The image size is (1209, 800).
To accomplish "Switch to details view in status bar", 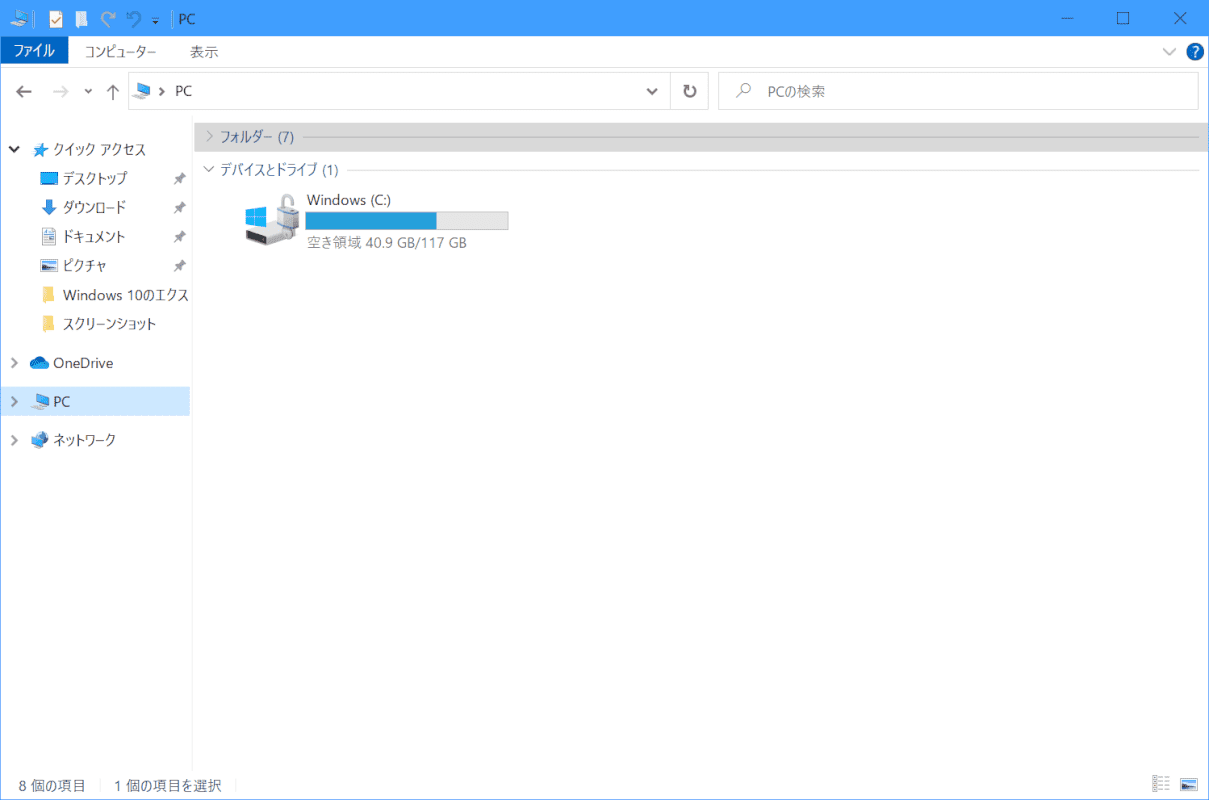I will [1161, 785].
